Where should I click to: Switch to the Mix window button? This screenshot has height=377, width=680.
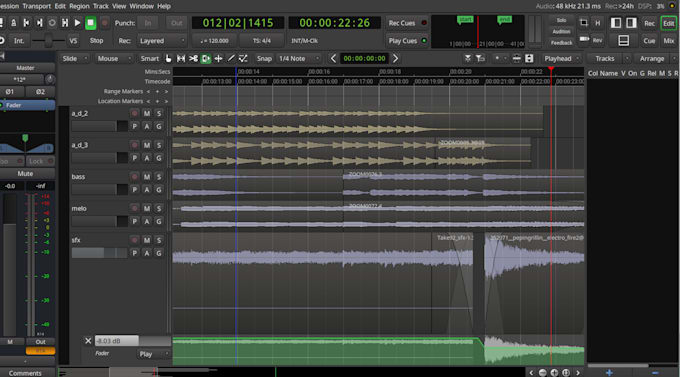click(x=668, y=41)
